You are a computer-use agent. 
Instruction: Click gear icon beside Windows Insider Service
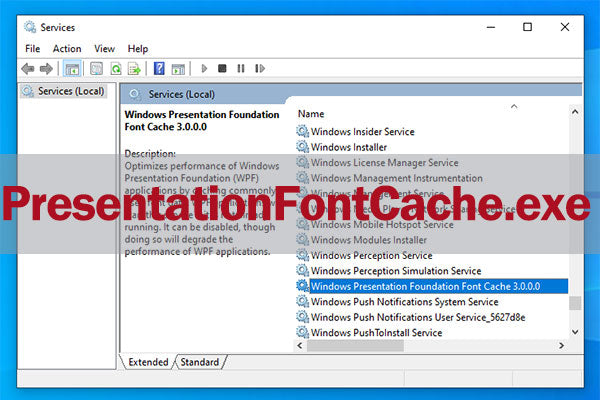[302, 131]
